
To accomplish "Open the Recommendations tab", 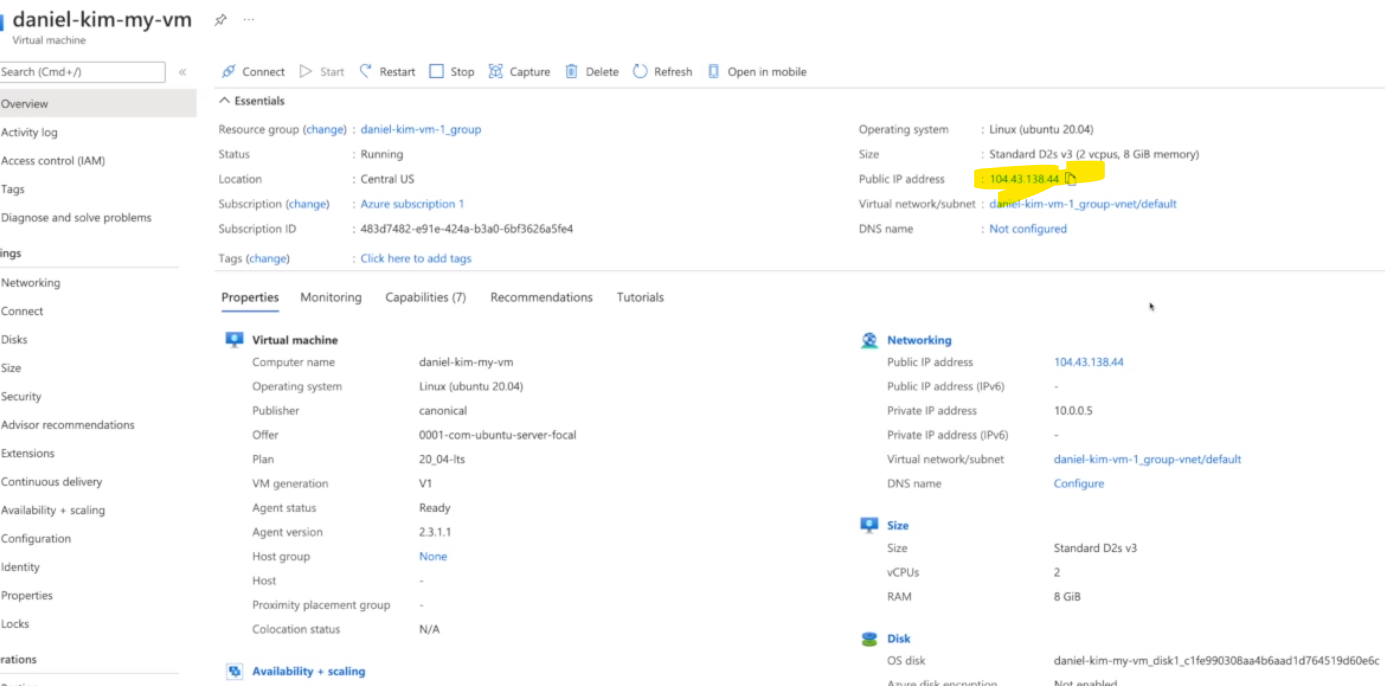I will 541,297.
